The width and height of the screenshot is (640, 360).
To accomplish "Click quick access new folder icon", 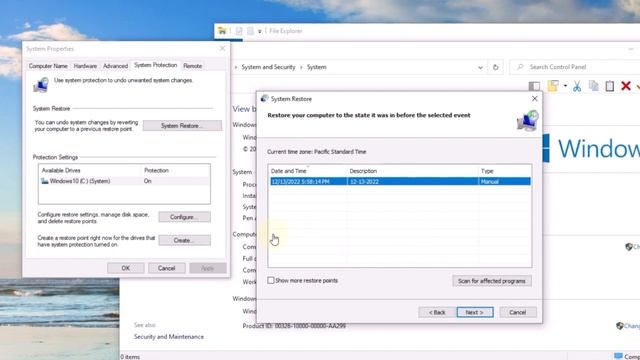I will pyautogui.click(x=250, y=31).
